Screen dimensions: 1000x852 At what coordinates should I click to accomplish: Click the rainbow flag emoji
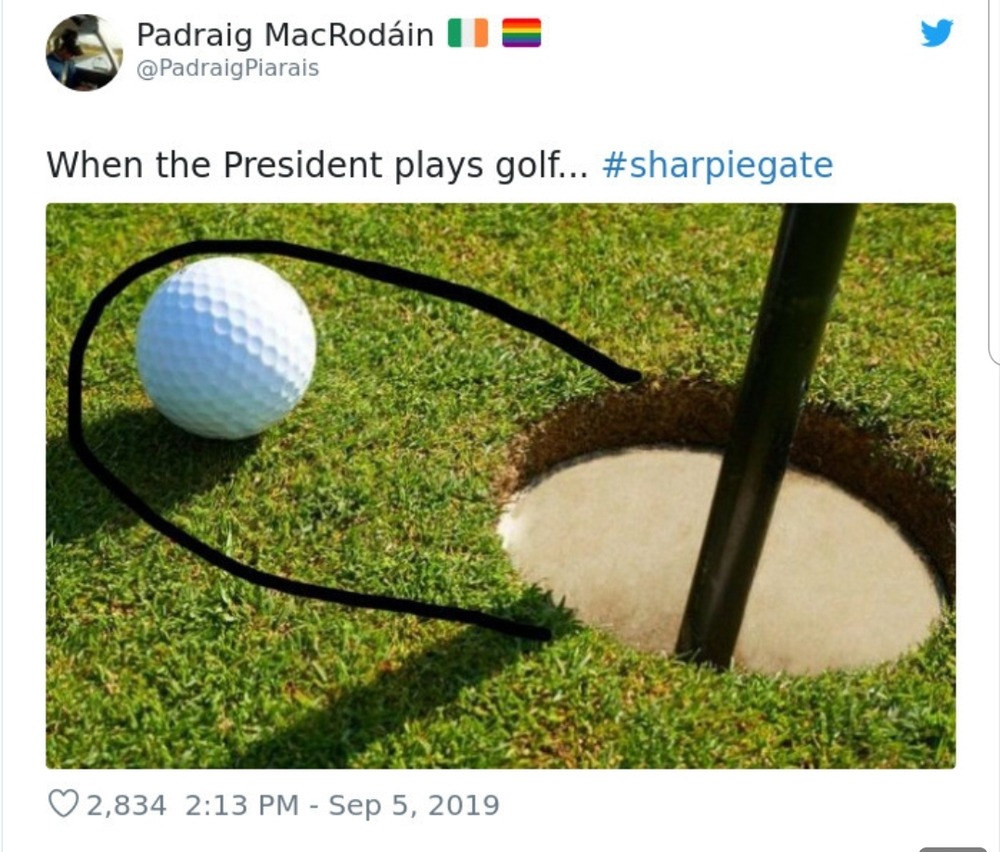pos(522,33)
